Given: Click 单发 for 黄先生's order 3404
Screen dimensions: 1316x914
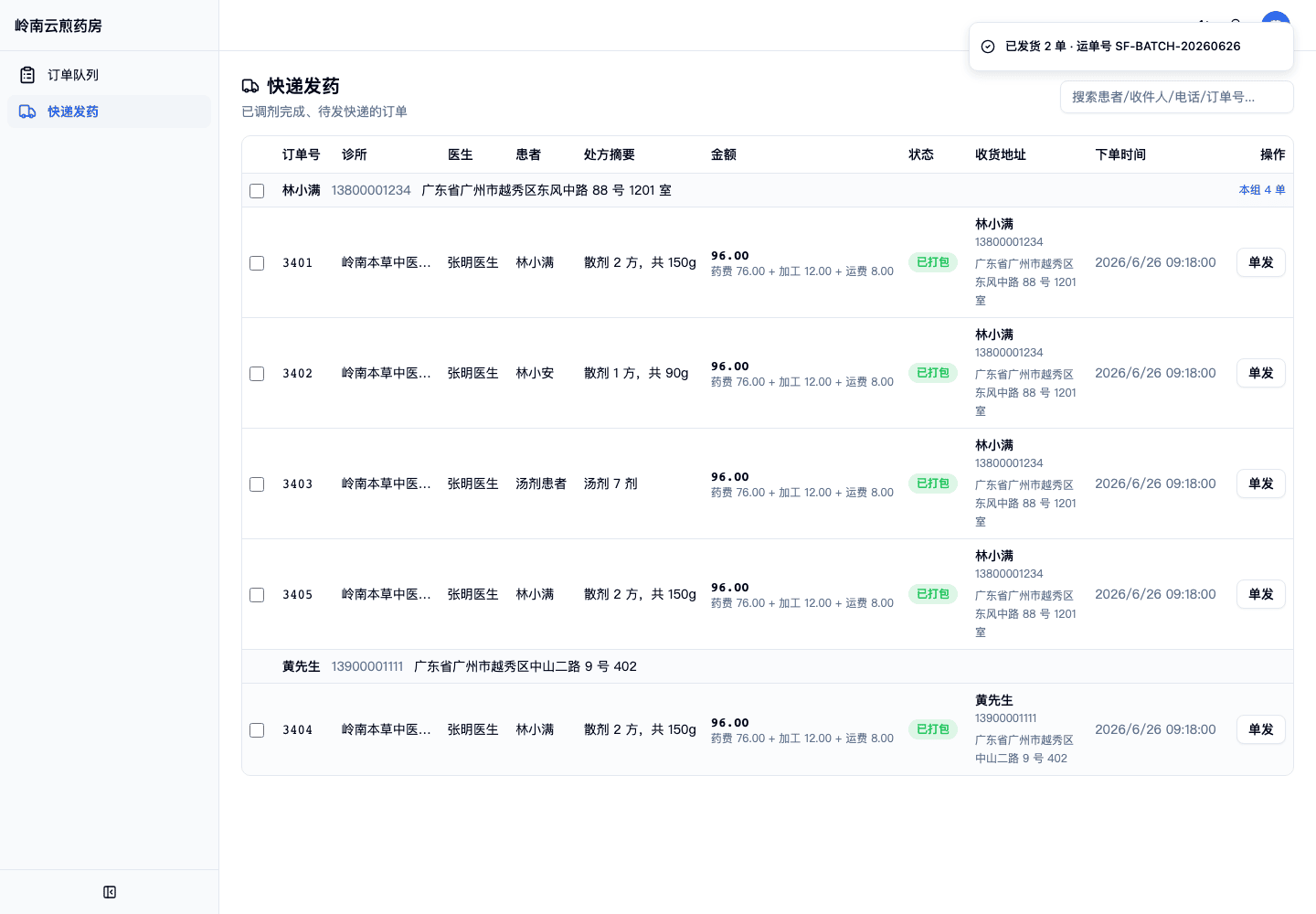Looking at the screenshot, I should 1260,729.
